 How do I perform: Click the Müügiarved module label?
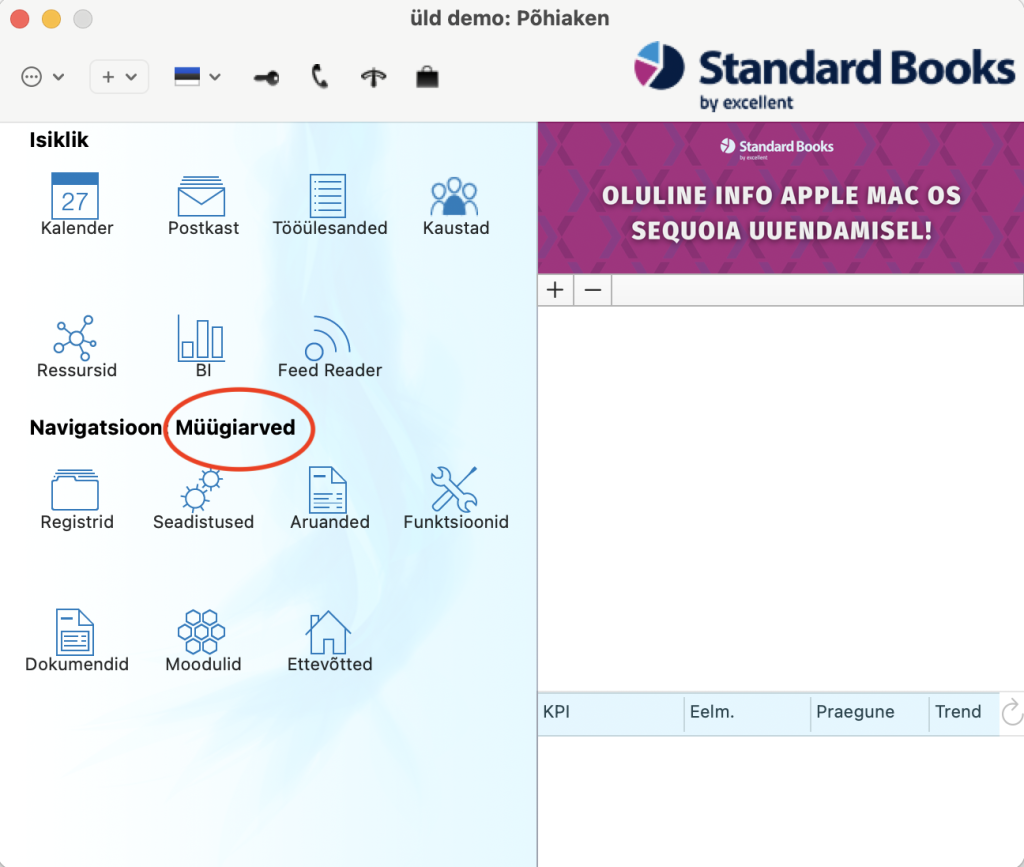coord(236,428)
